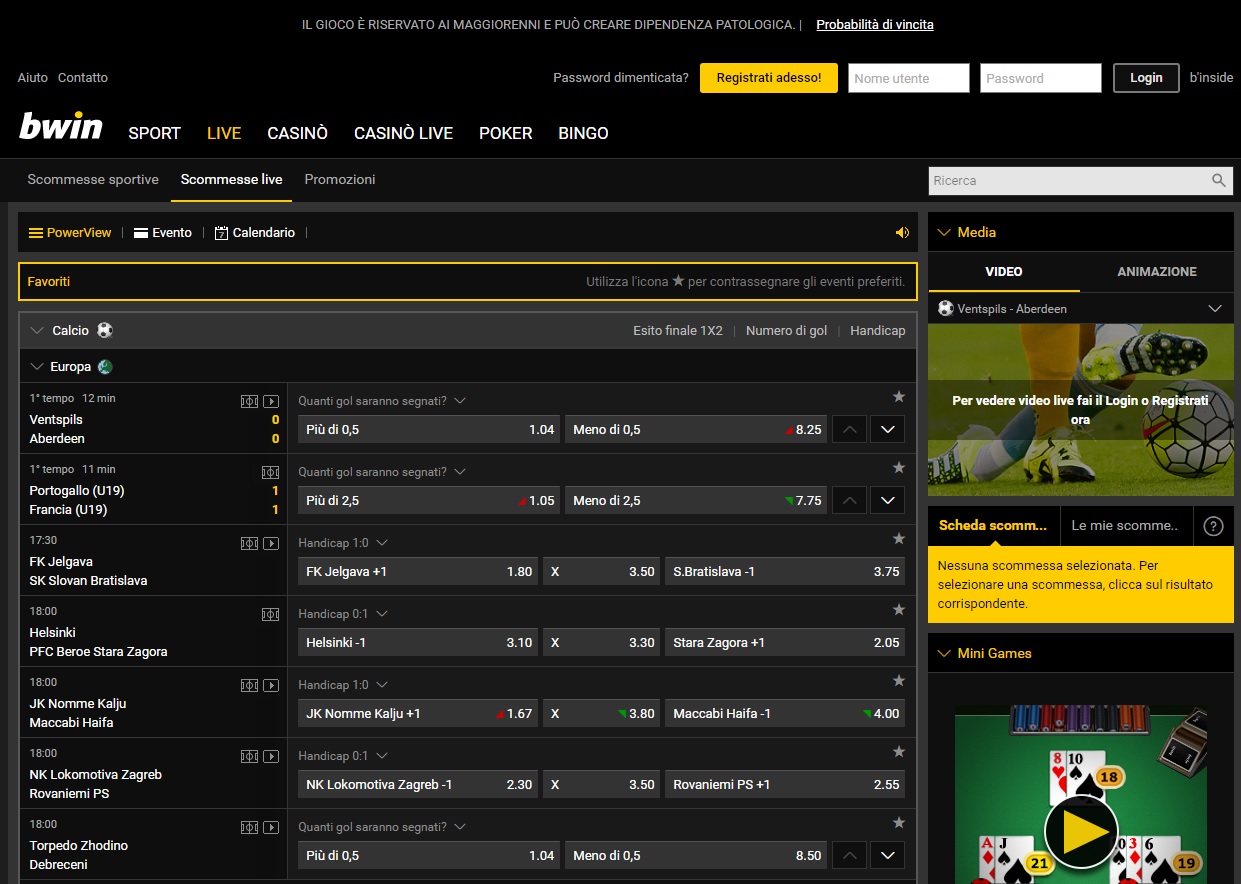This screenshot has width=1241, height=884.
Task: Click Registrati adesso! button
Action: click(769, 78)
